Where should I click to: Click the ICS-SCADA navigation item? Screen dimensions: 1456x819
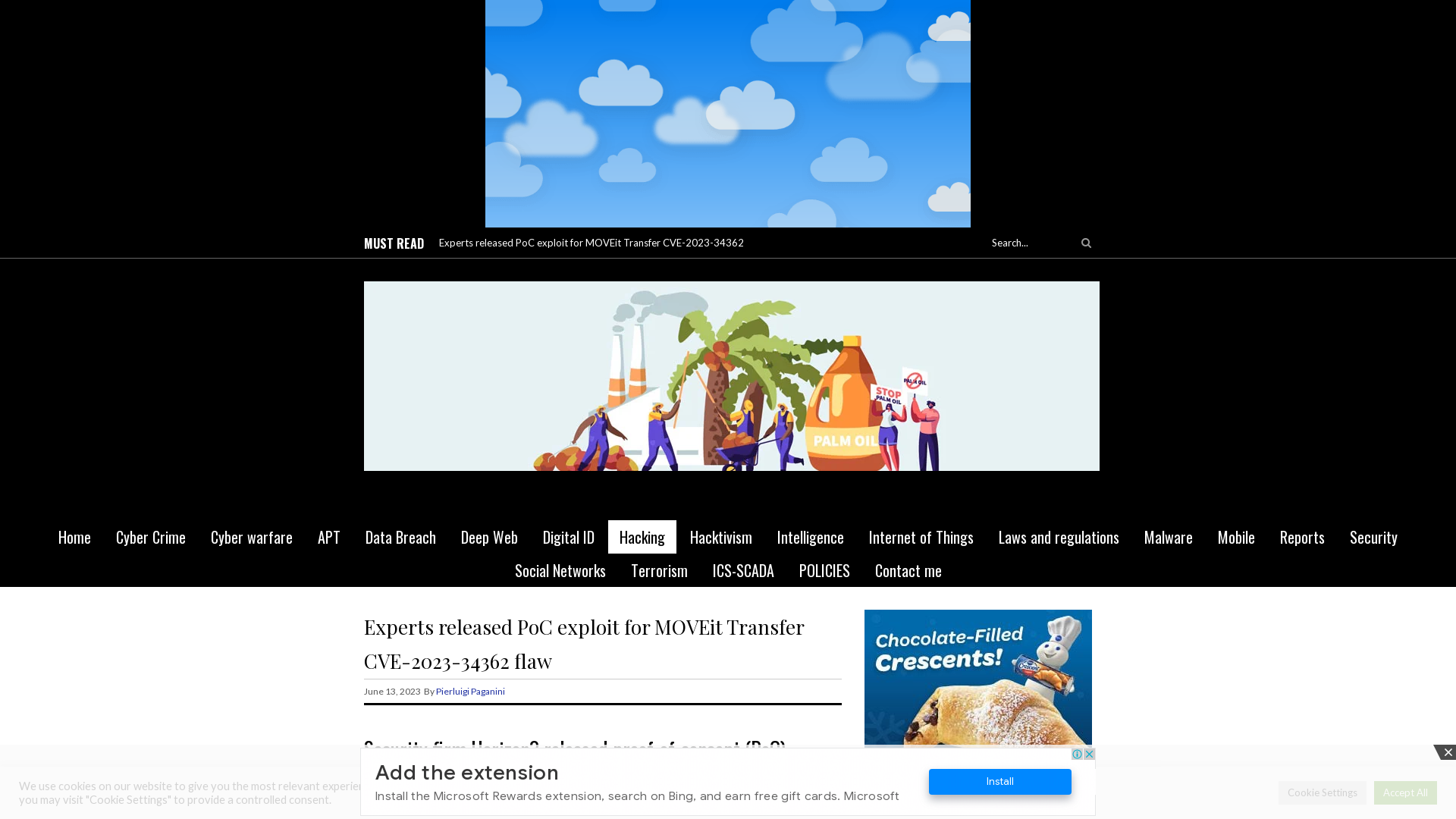(742, 570)
